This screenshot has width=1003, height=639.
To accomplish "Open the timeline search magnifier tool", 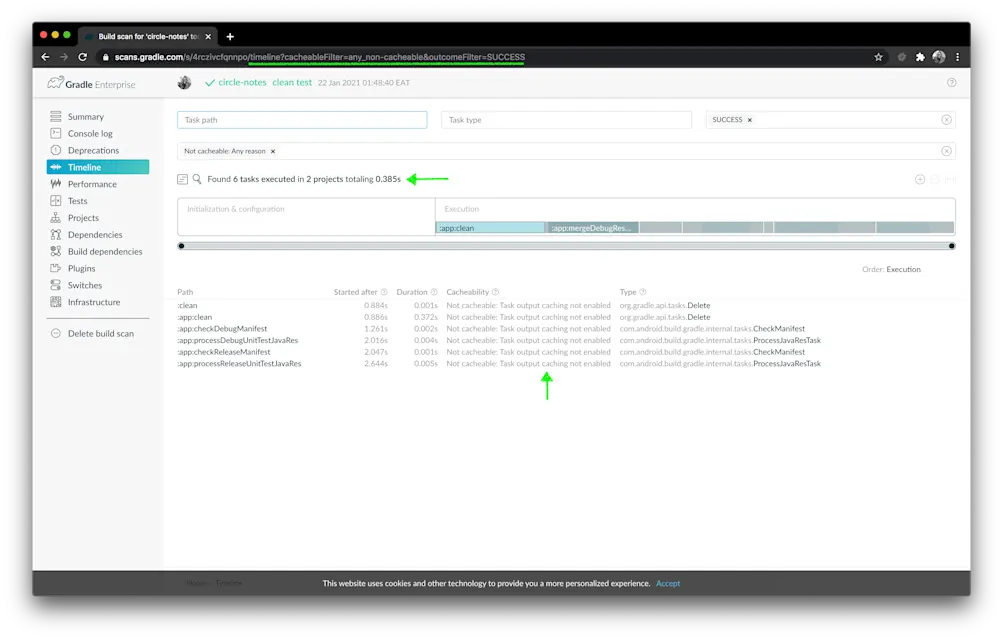I will tap(199, 179).
